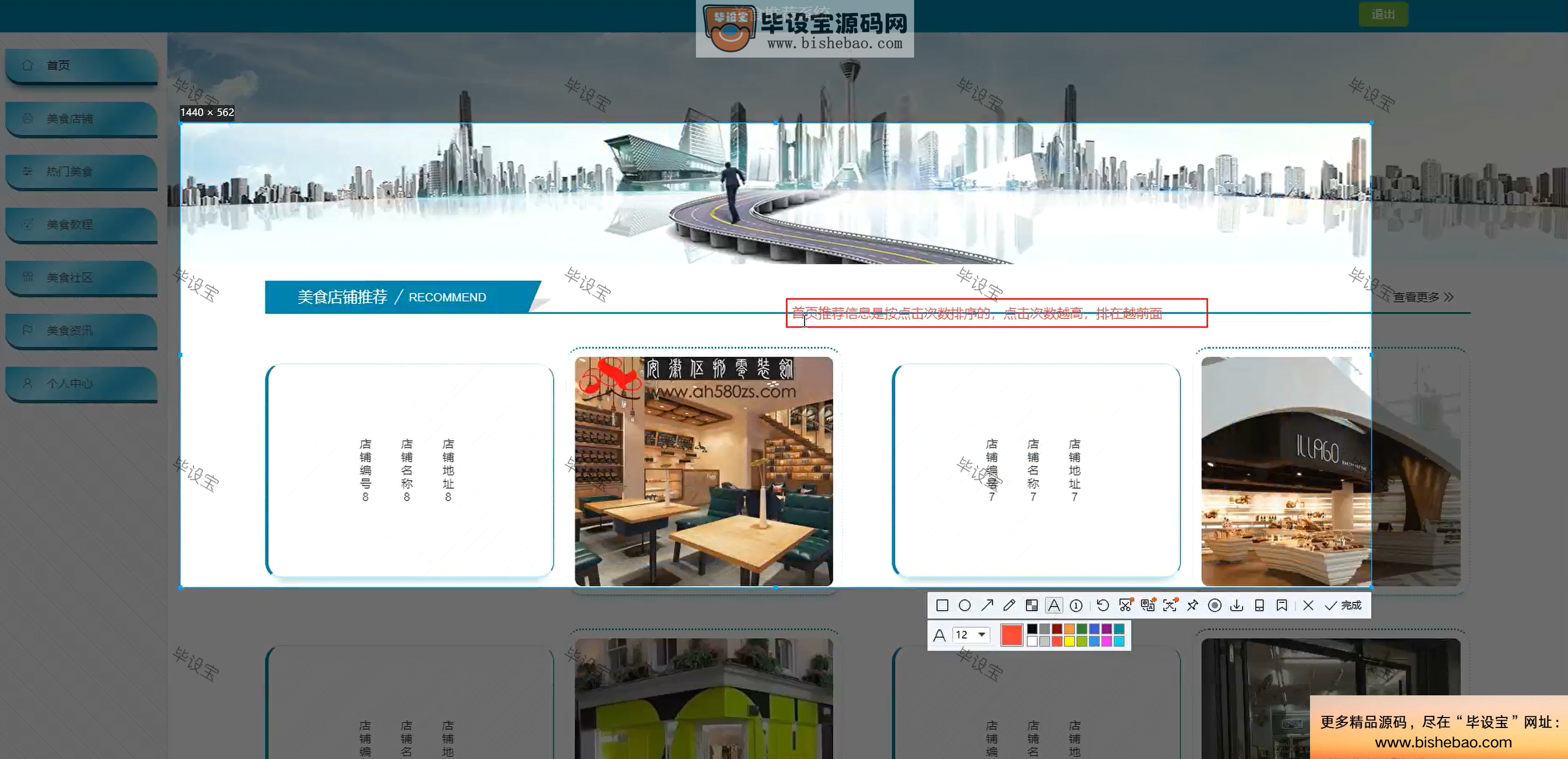
Task: Start screen recording with the record icon
Action: point(1215,605)
